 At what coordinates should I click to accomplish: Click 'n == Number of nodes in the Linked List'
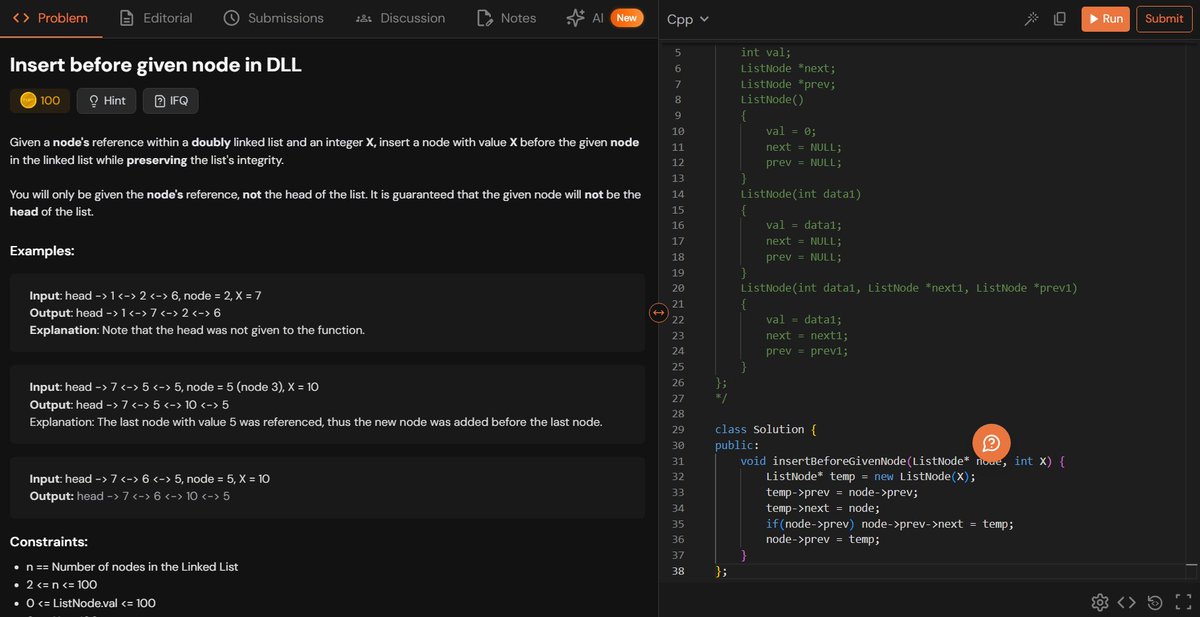[x=132, y=567]
